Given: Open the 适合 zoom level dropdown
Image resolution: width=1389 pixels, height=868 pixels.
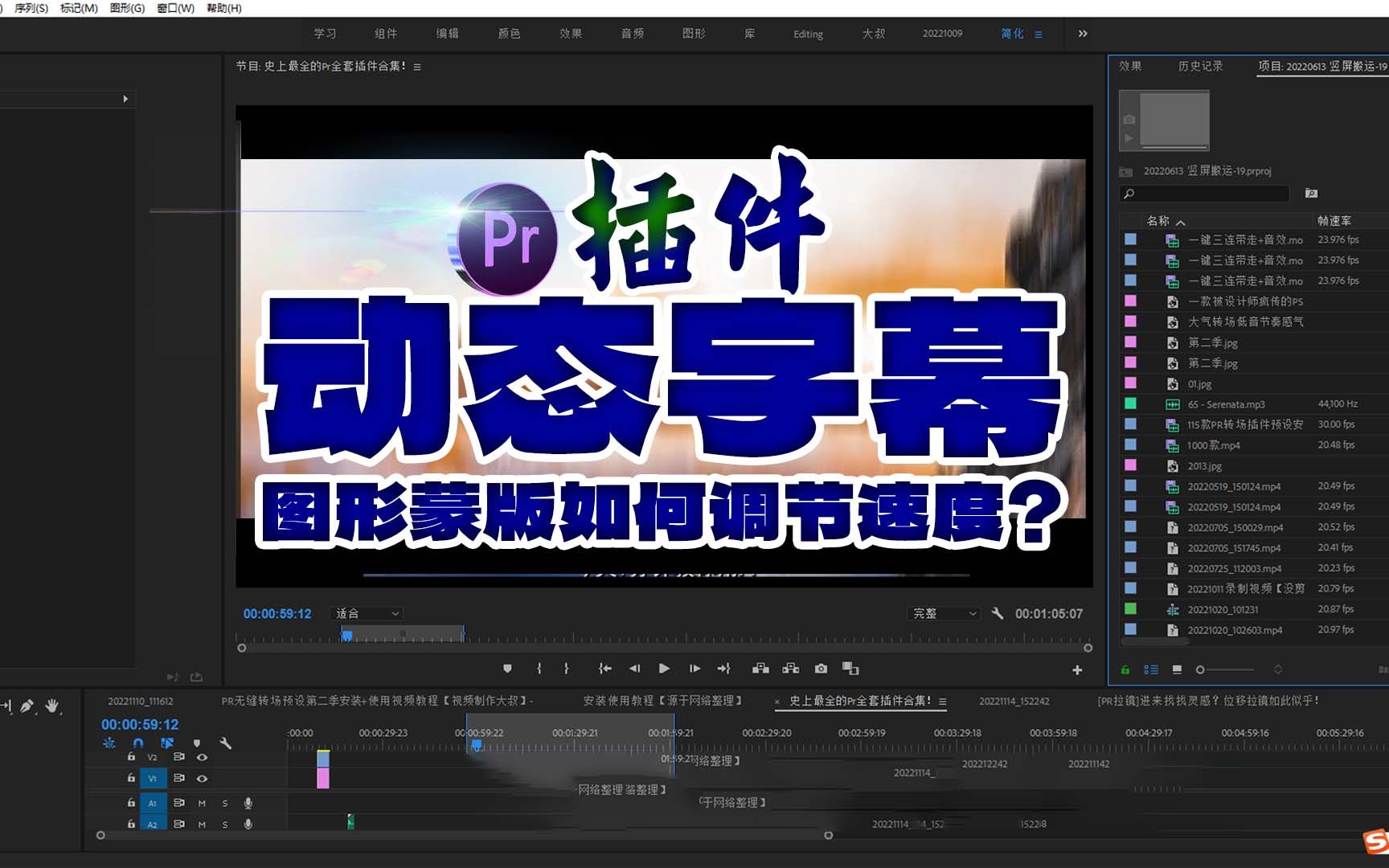Looking at the screenshot, I should click(x=366, y=613).
